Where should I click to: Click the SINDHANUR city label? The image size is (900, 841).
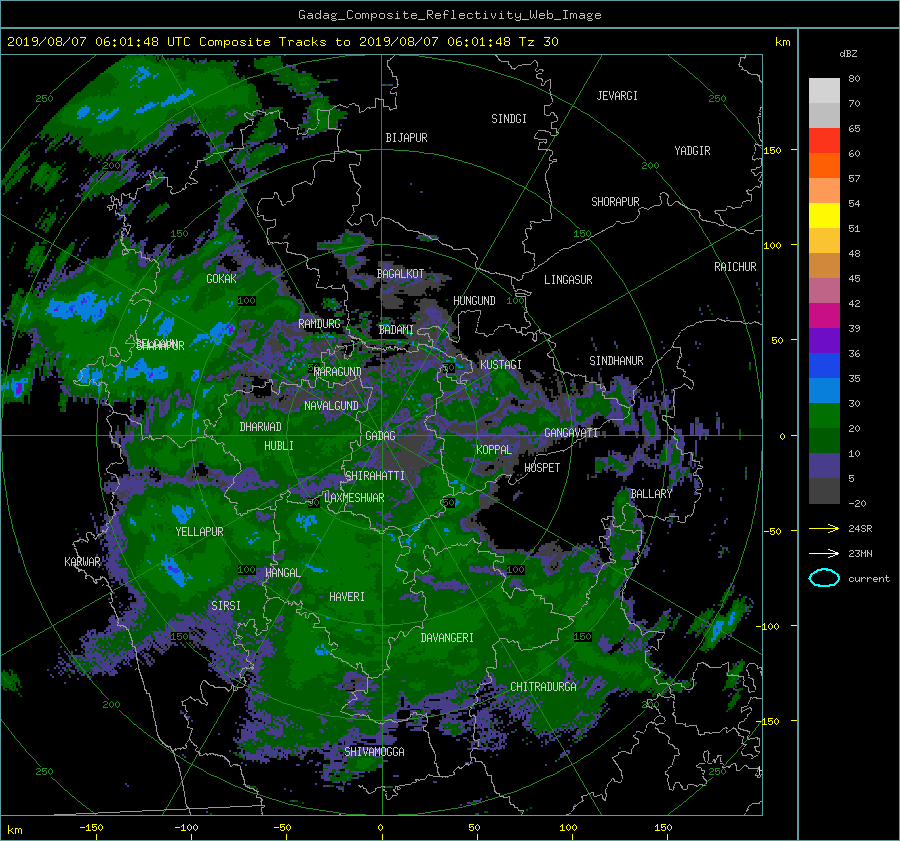point(616,361)
